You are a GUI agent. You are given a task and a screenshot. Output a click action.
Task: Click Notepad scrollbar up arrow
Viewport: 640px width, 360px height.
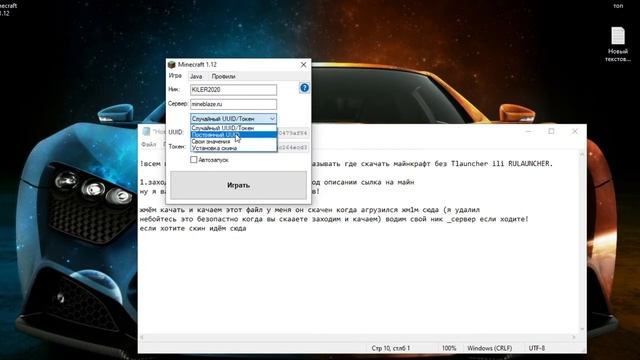(x=582, y=154)
